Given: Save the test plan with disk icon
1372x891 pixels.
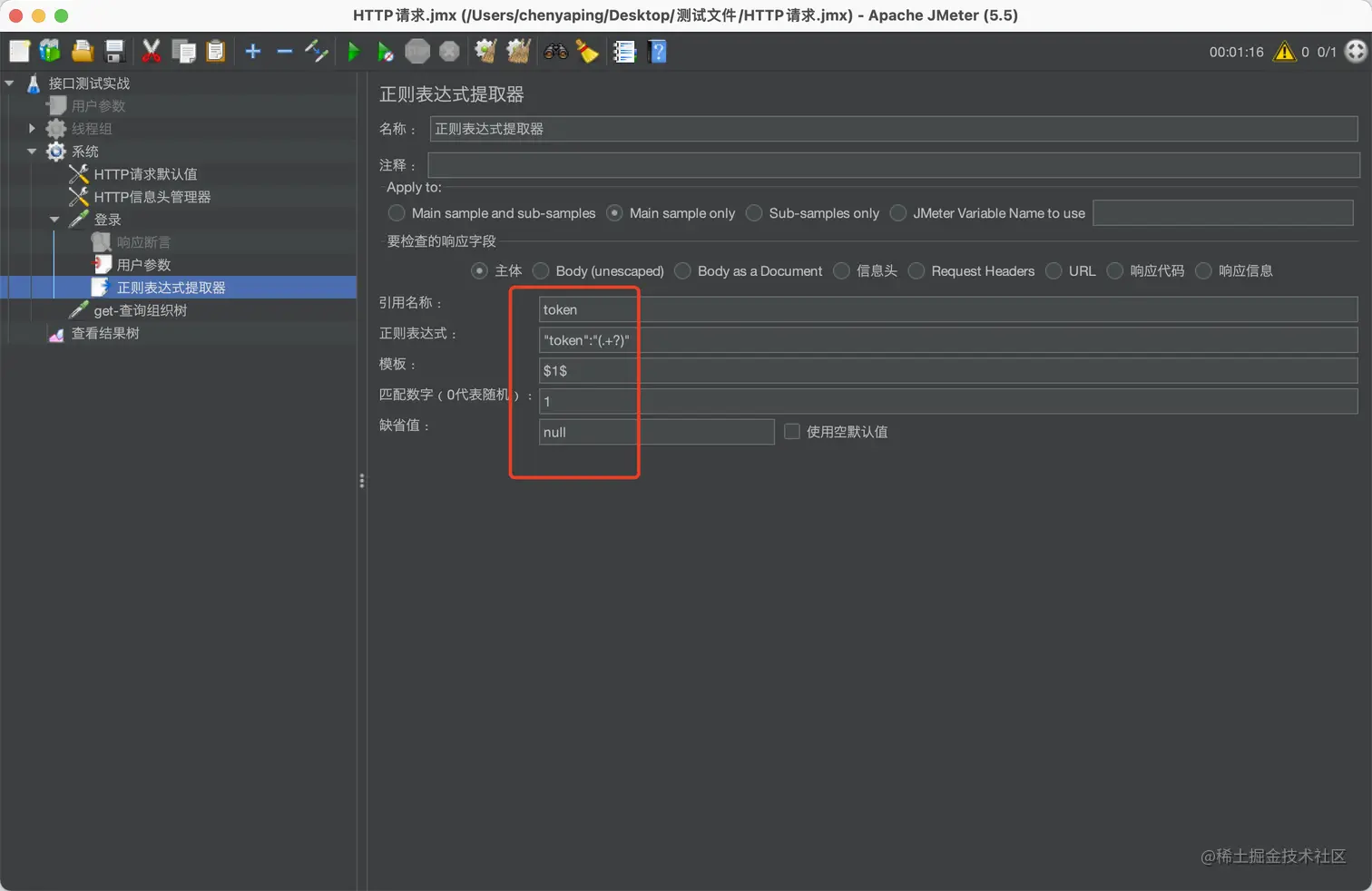Looking at the screenshot, I should click(114, 52).
